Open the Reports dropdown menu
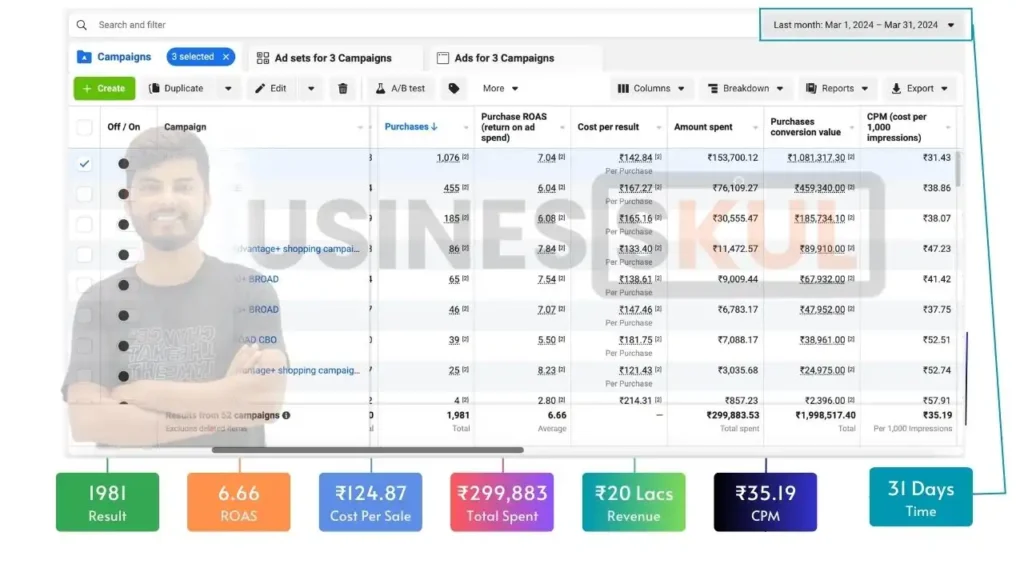The width and height of the screenshot is (1024, 576). (837, 89)
